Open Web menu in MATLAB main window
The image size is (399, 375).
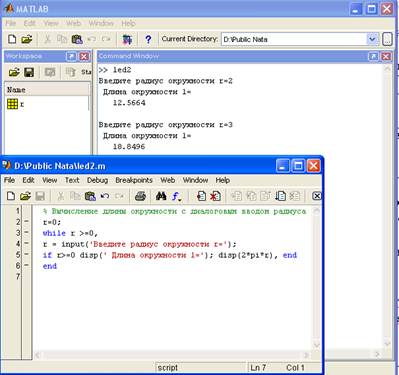coord(73,23)
